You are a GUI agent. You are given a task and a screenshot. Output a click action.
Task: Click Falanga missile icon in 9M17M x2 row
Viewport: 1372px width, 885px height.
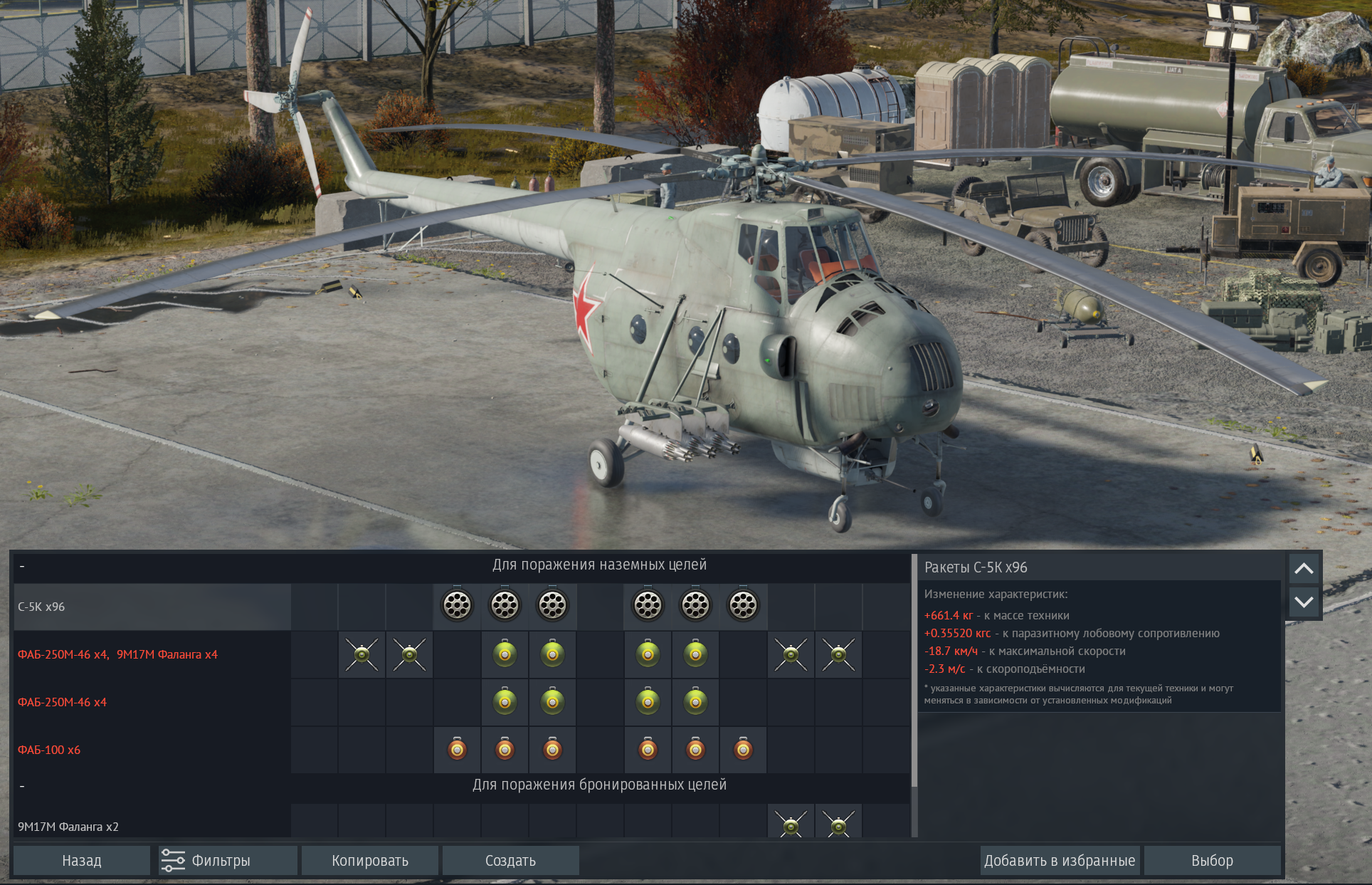click(791, 824)
